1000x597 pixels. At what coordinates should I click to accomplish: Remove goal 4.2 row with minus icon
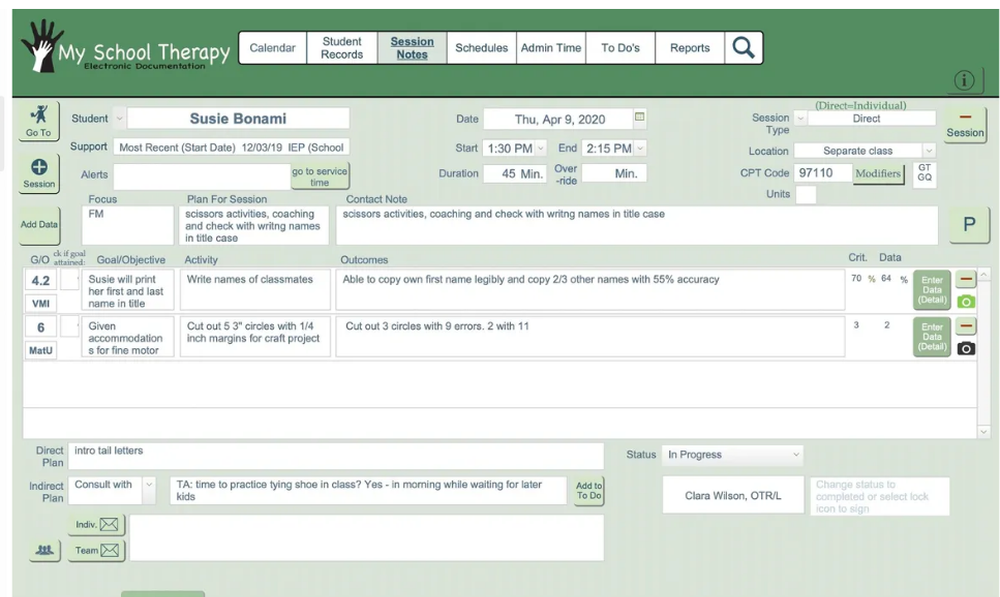click(x=966, y=279)
